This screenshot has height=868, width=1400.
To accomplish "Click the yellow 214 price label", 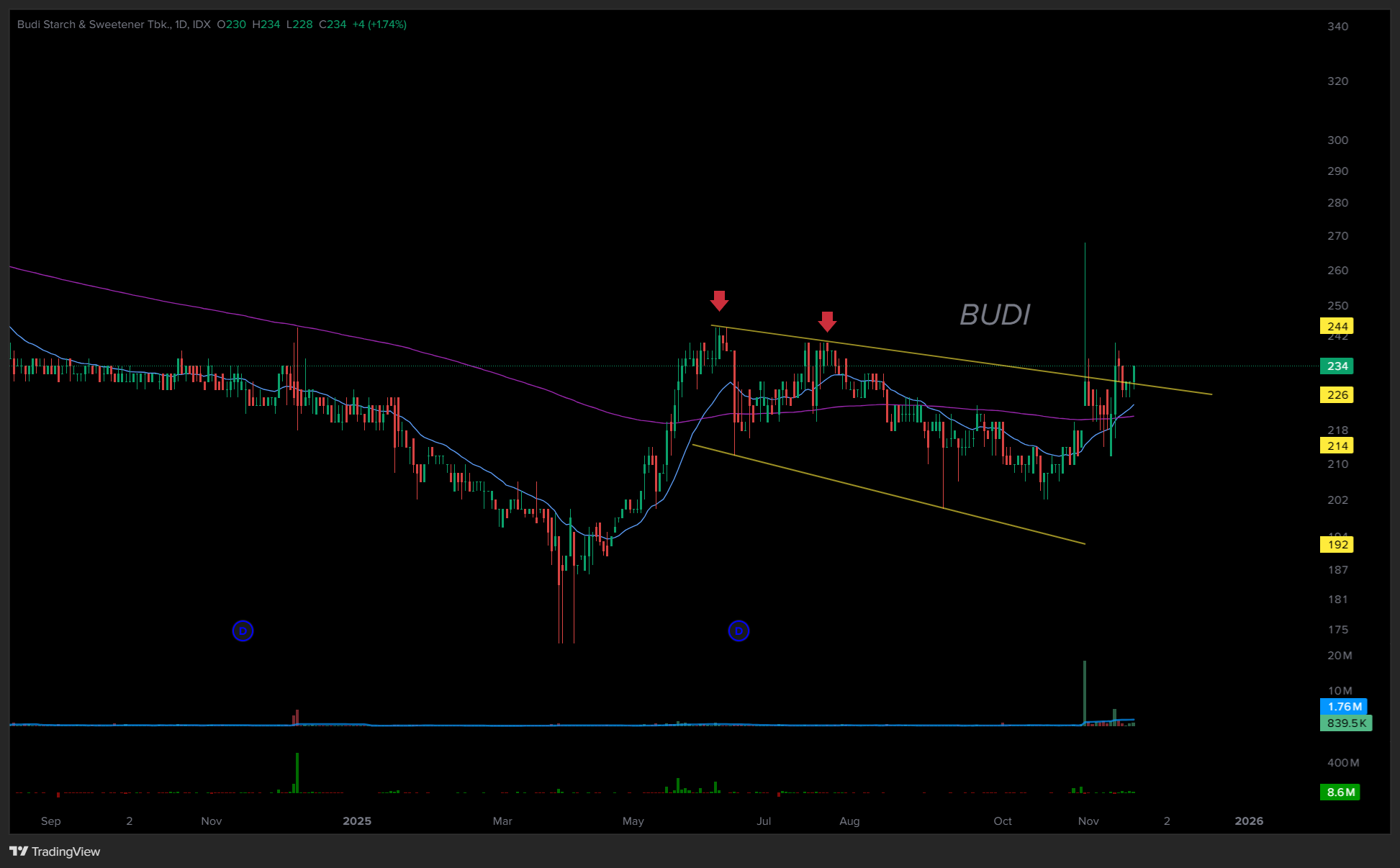I will [x=1337, y=446].
